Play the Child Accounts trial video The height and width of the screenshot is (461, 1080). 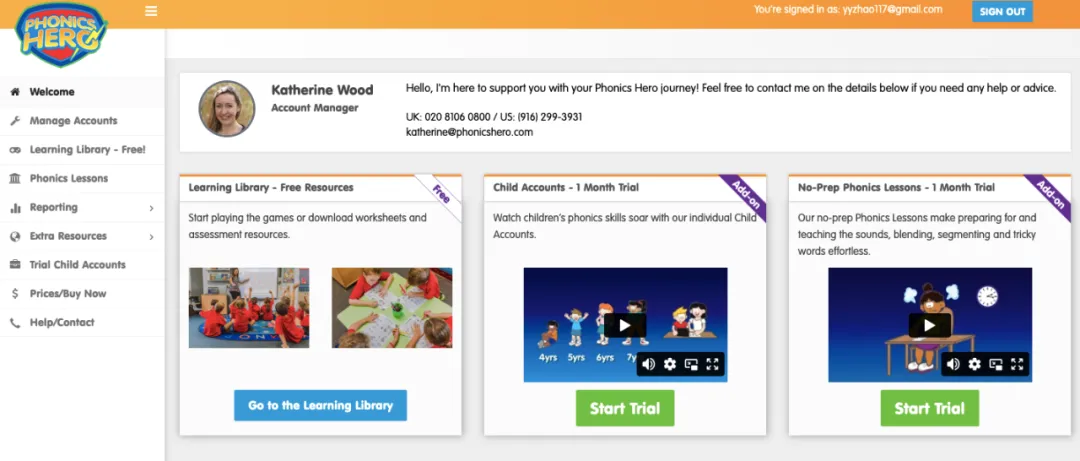click(625, 325)
